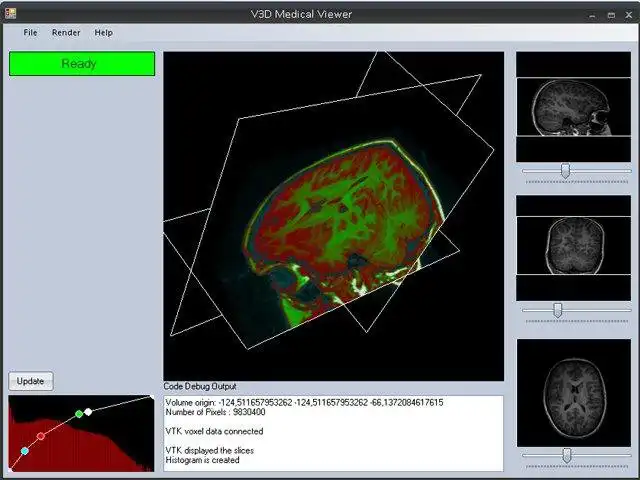Click the 3D brain volume rendering view
The height and width of the screenshot is (480, 640).
[333, 216]
